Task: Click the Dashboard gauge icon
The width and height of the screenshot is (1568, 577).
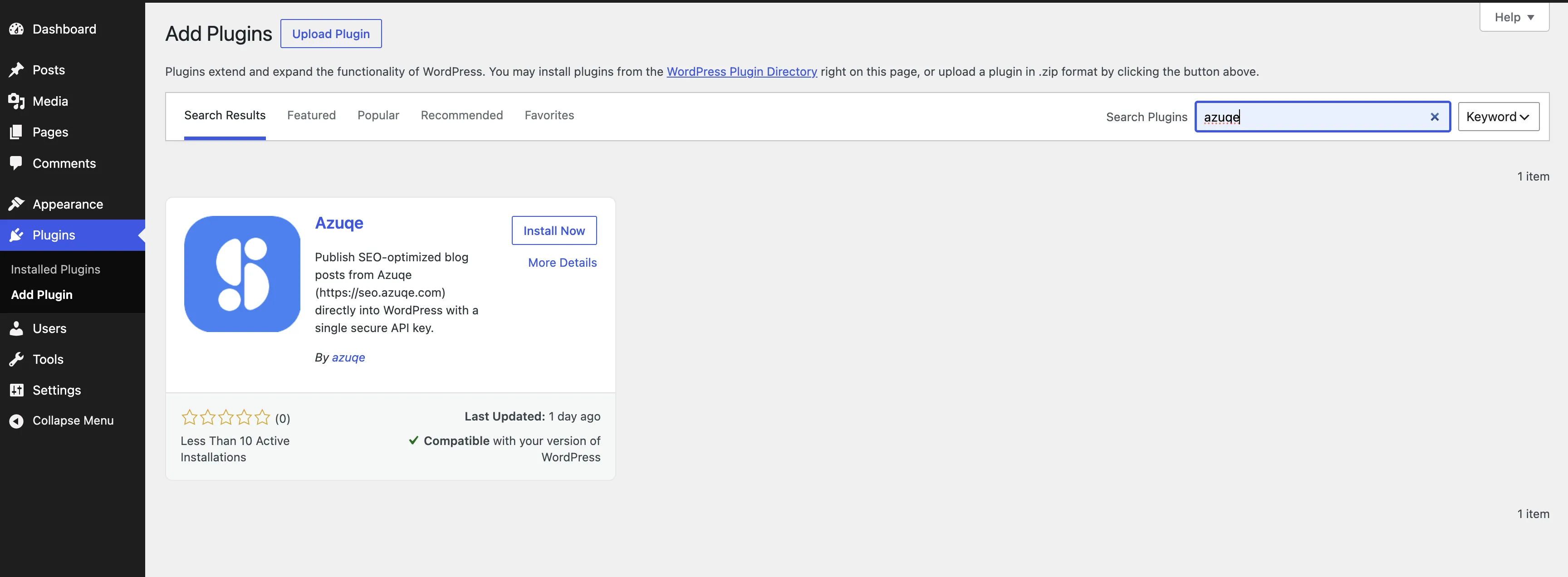Action: pyautogui.click(x=16, y=29)
